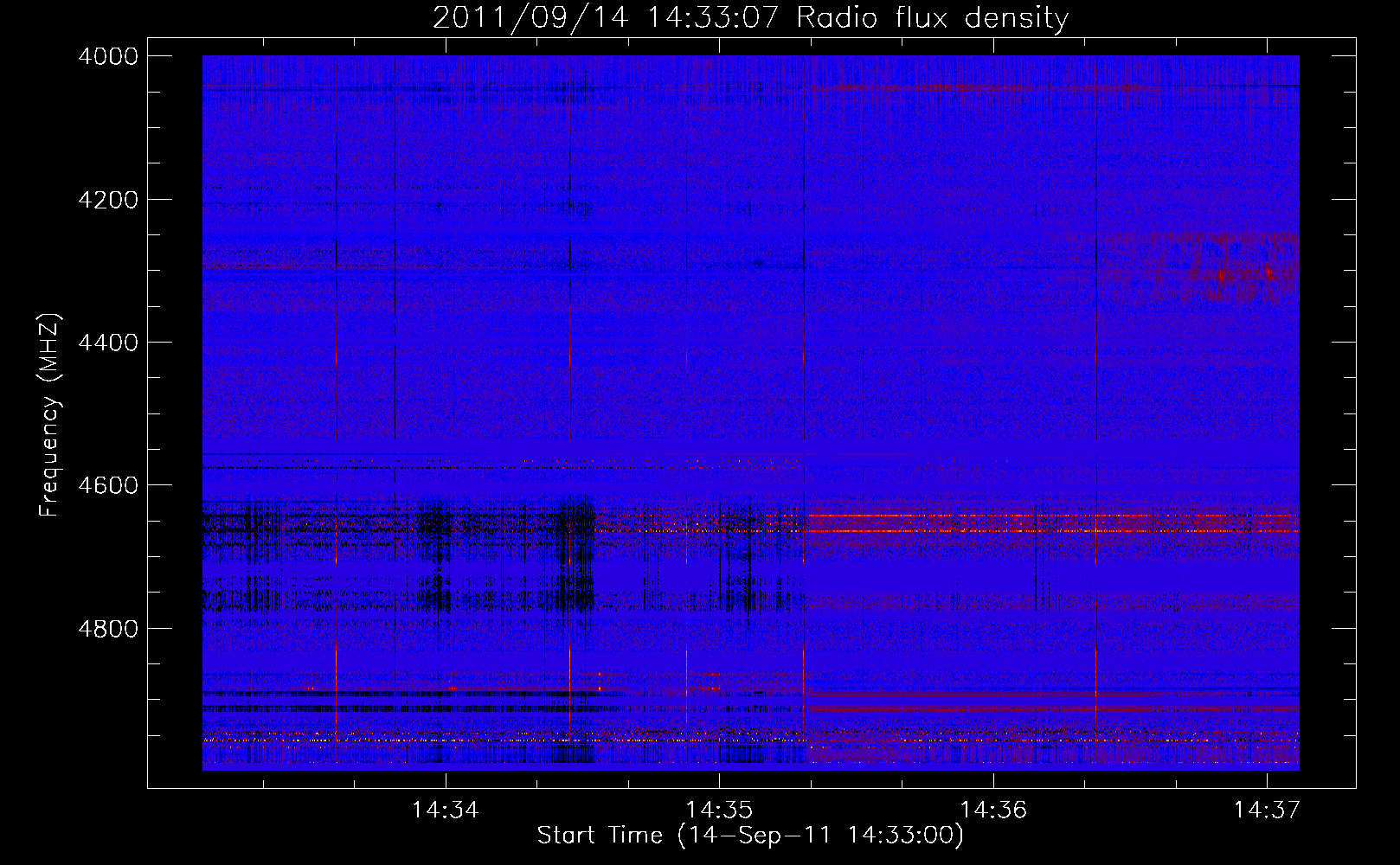Click the bright red horizontal band near 4640 MHz
The height and width of the screenshot is (865, 1400).
[x=1052, y=516]
